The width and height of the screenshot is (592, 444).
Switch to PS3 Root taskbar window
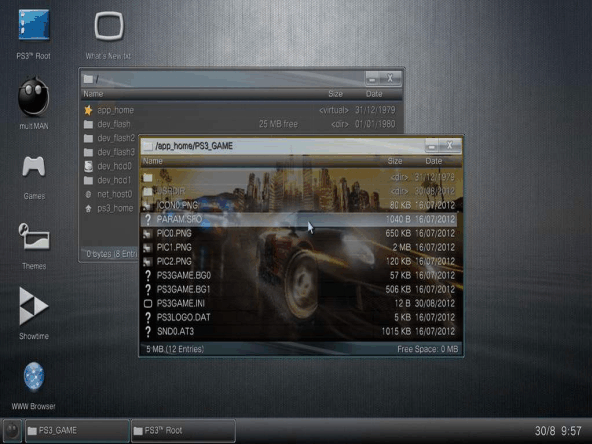click(183, 430)
